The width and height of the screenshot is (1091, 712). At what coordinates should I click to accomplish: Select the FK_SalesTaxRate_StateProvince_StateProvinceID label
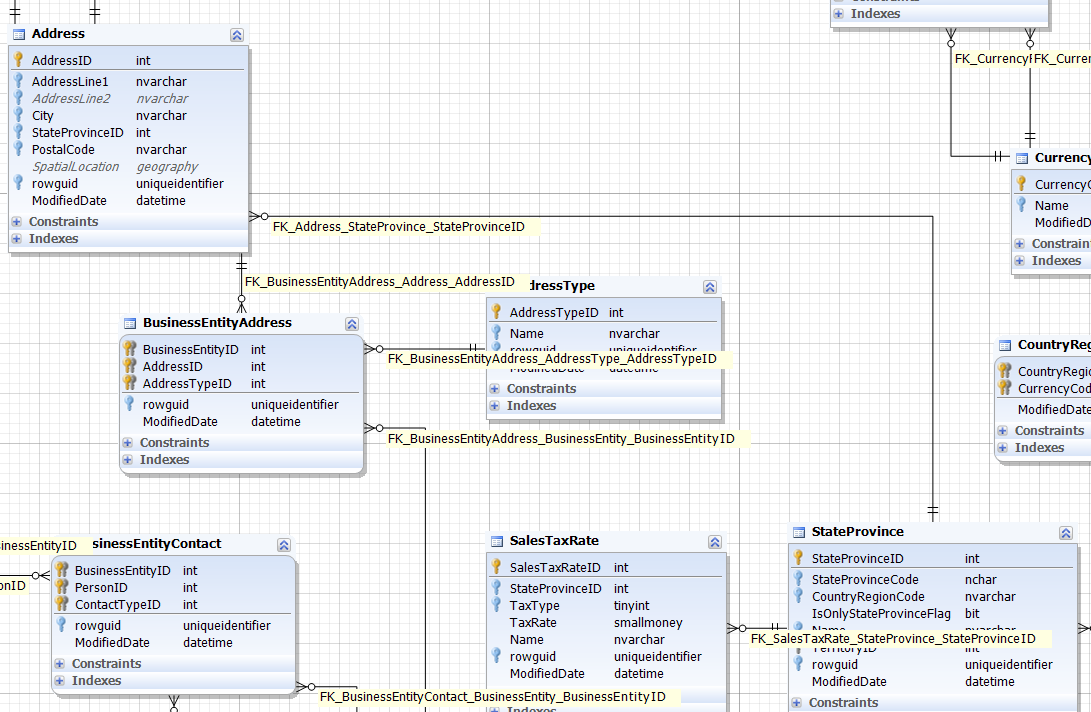point(892,639)
